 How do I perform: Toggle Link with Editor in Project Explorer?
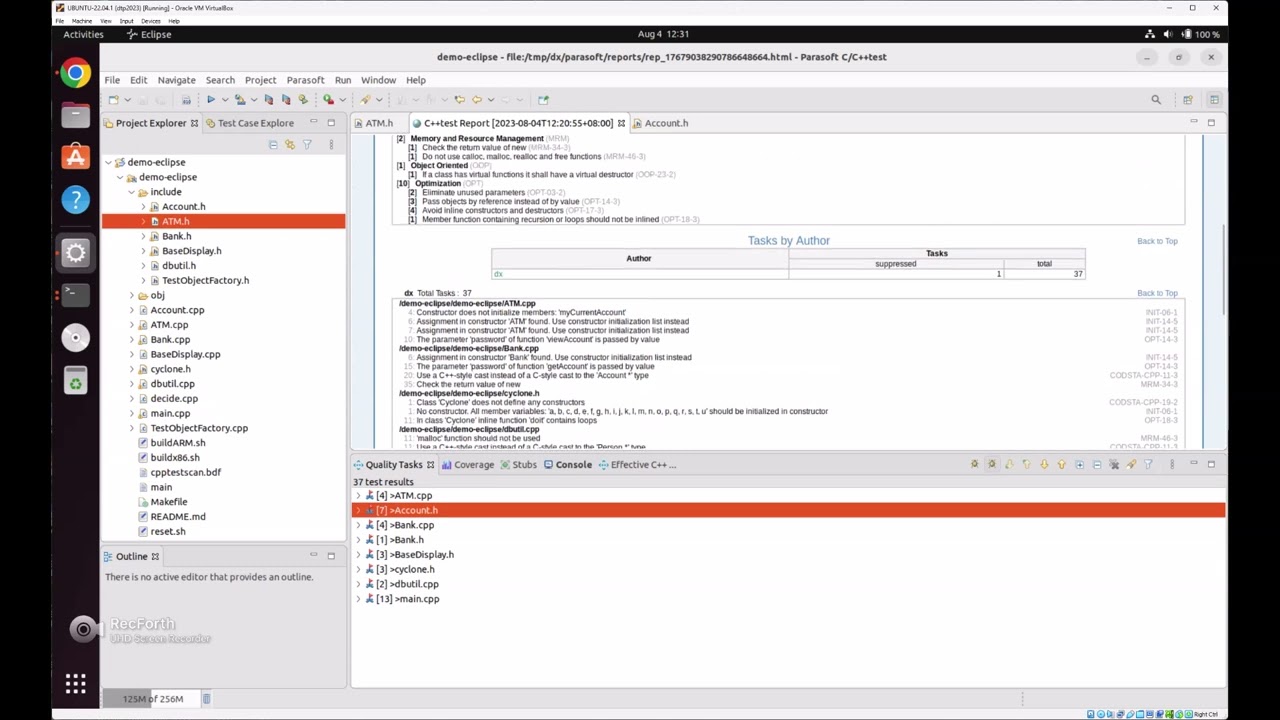290,145
